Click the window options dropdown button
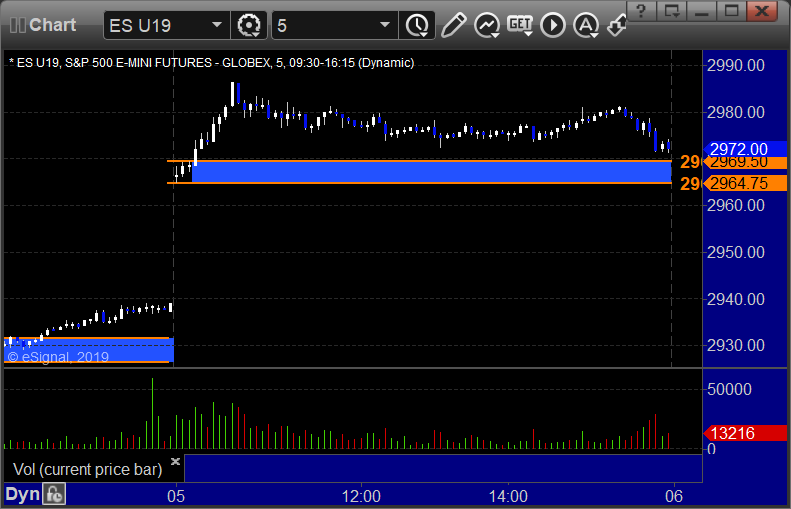 [x=671, y=11]
